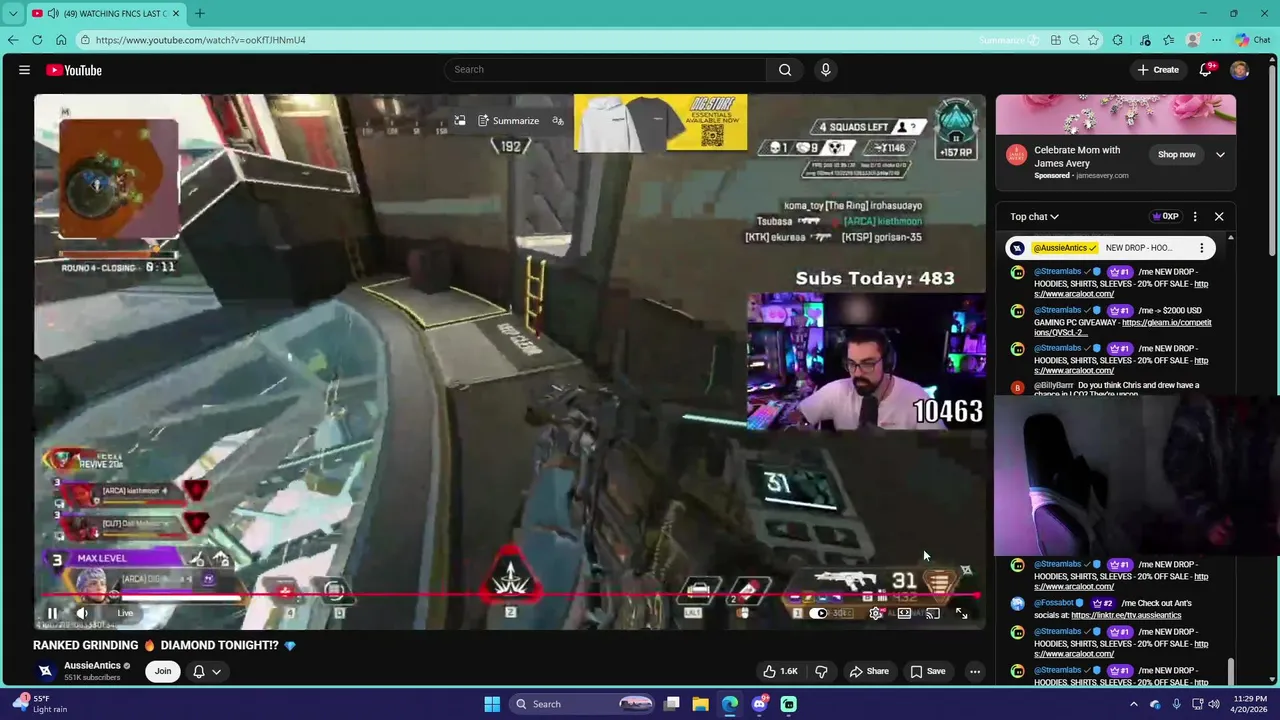
Task: Open browser extensions puzzle icon
Action: (x=1117, y=40)
